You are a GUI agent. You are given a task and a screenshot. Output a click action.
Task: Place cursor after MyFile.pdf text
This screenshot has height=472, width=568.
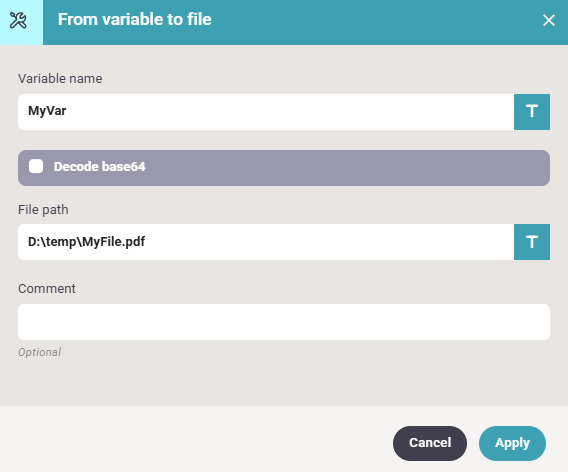[x=146, y=242]
